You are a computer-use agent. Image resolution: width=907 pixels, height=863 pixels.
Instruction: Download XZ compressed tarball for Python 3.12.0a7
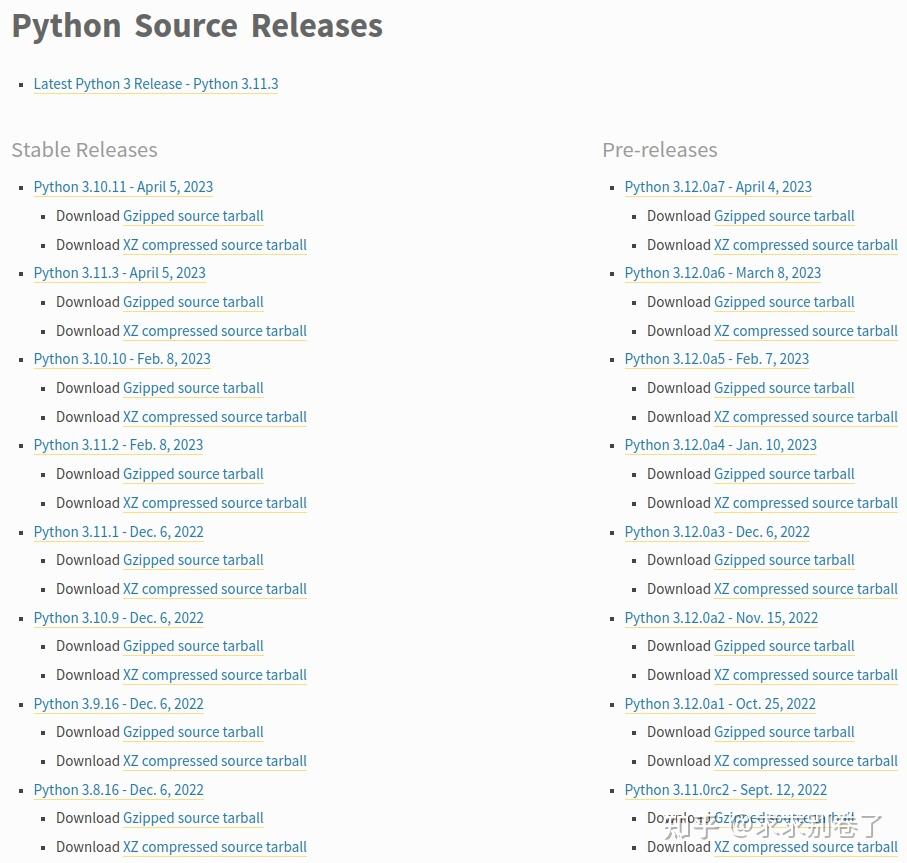pyautogui.click(x=805, y=245)
